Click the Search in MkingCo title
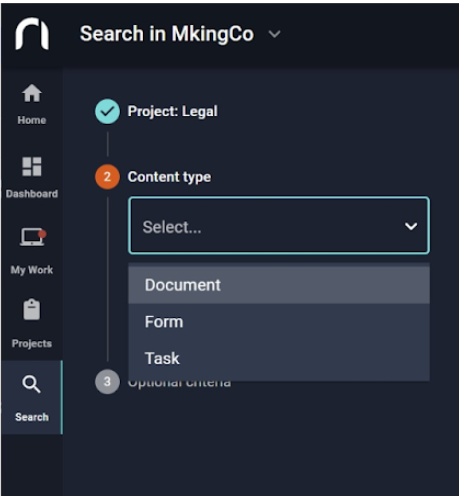This screenshot has width=459, height=496. point(167,34)
